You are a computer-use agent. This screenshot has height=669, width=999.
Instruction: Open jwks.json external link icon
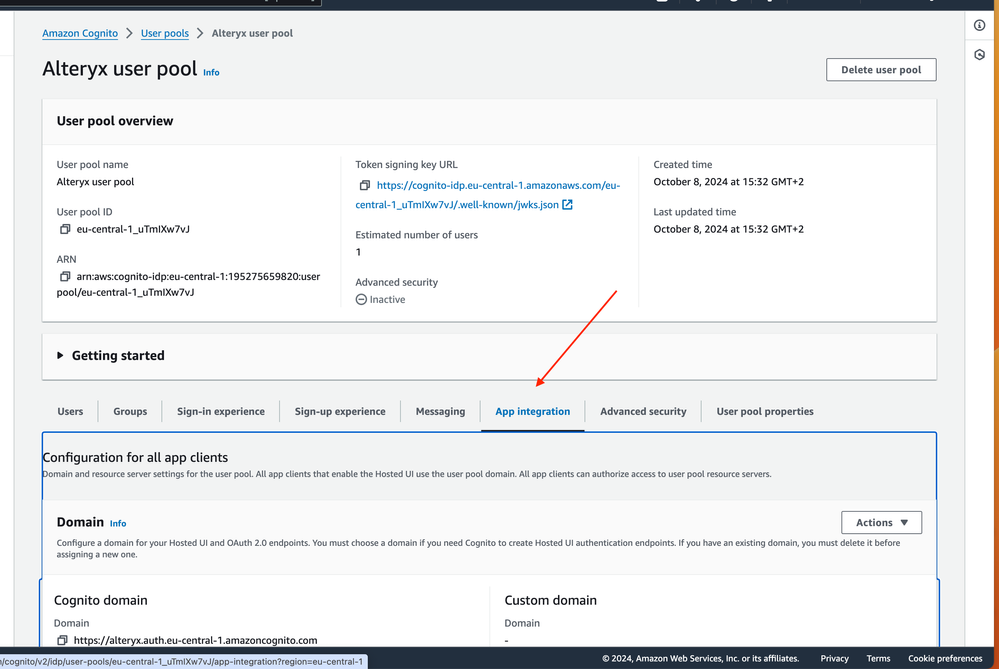click(x=567, y=205)
